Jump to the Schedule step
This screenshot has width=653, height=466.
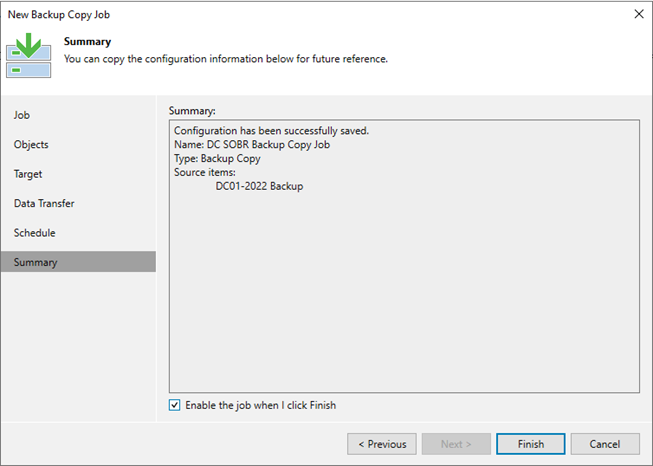pyautogui.click(x=34, y=233)
